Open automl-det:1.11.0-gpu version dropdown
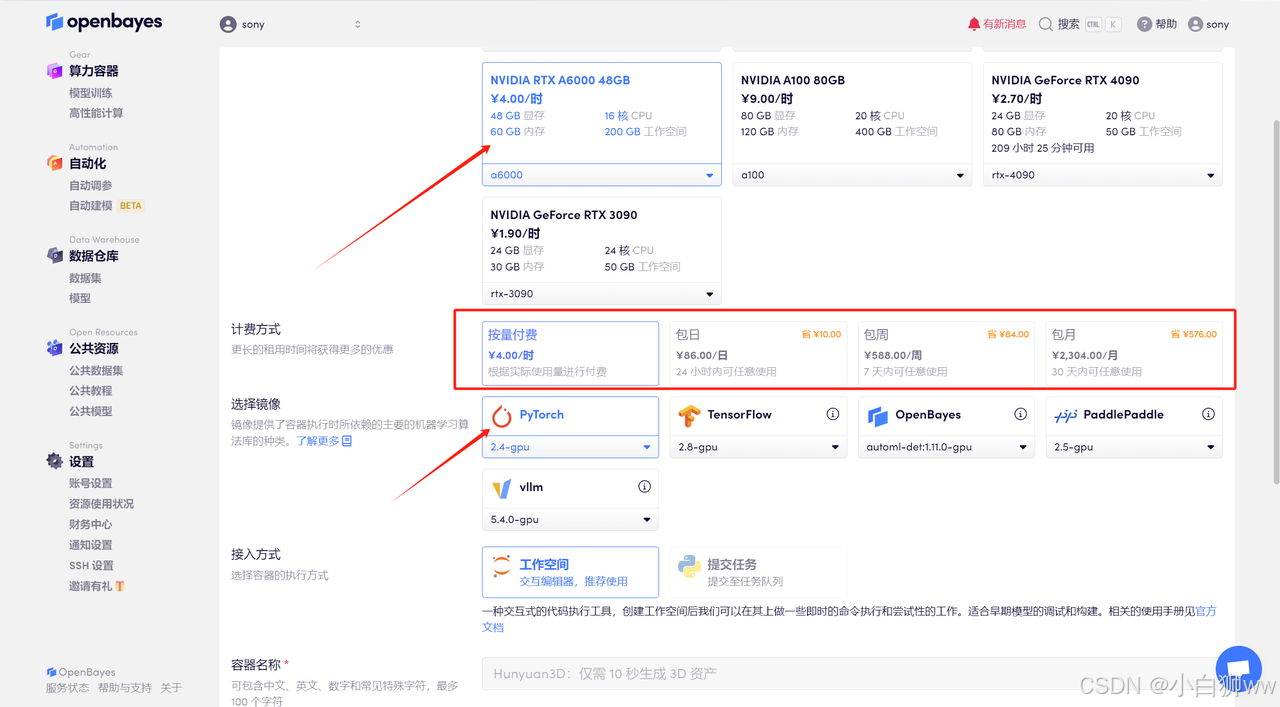The image size is (1280, 707). (x=946, y=447)
